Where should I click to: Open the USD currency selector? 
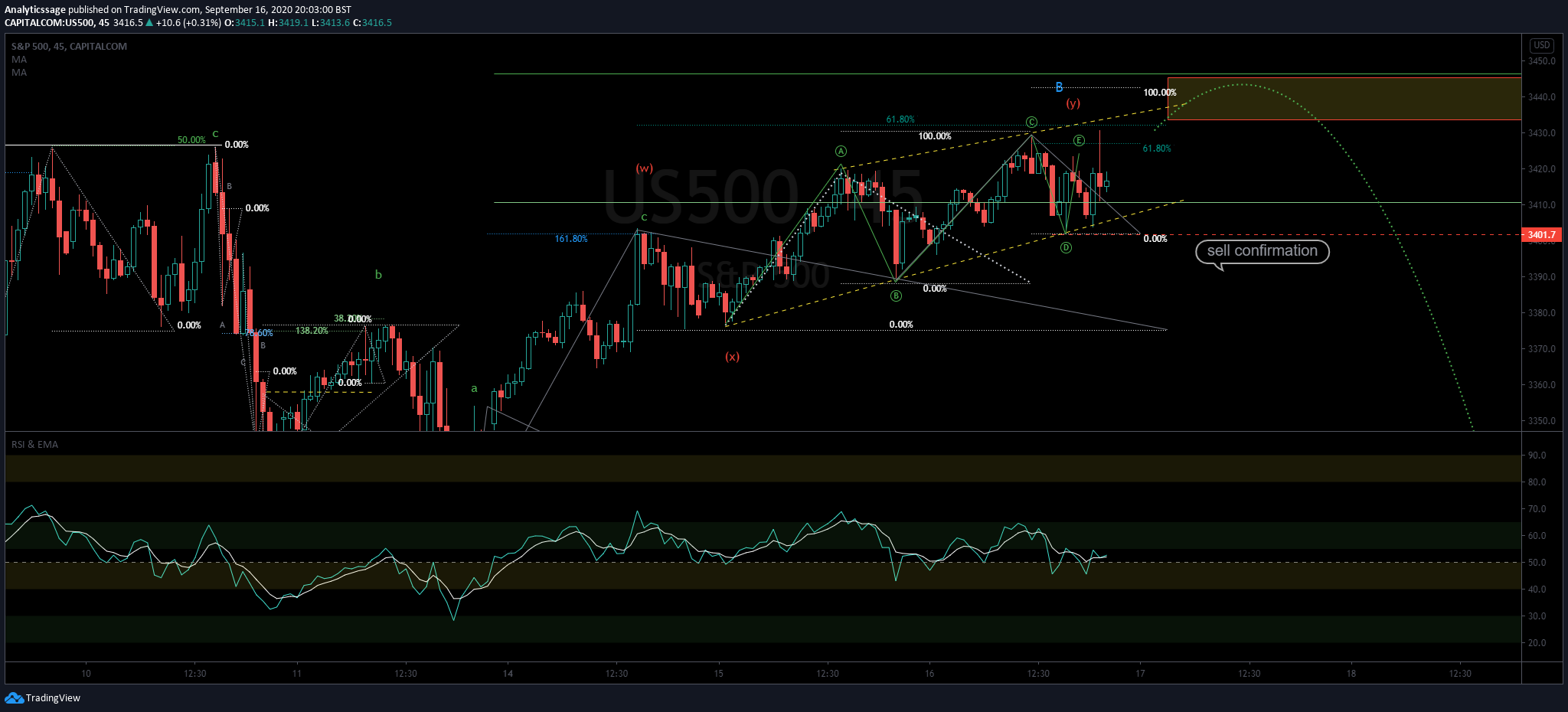click(x=1541, y=45)
